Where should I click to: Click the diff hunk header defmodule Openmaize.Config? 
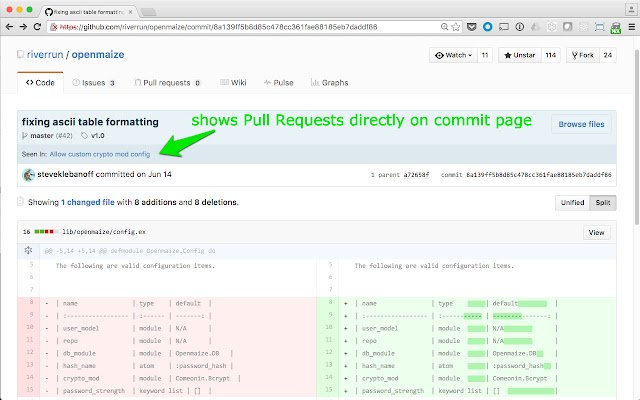(x=130, y=251)
